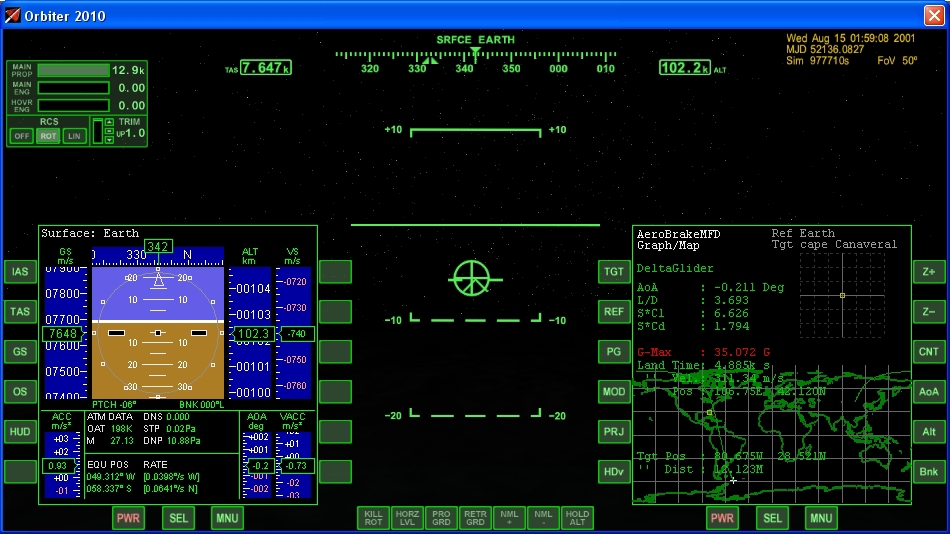The height and width of the screenshot is (534, 950).
Task: Click trim up arrow stepper
Action: (x=109, y=123)
